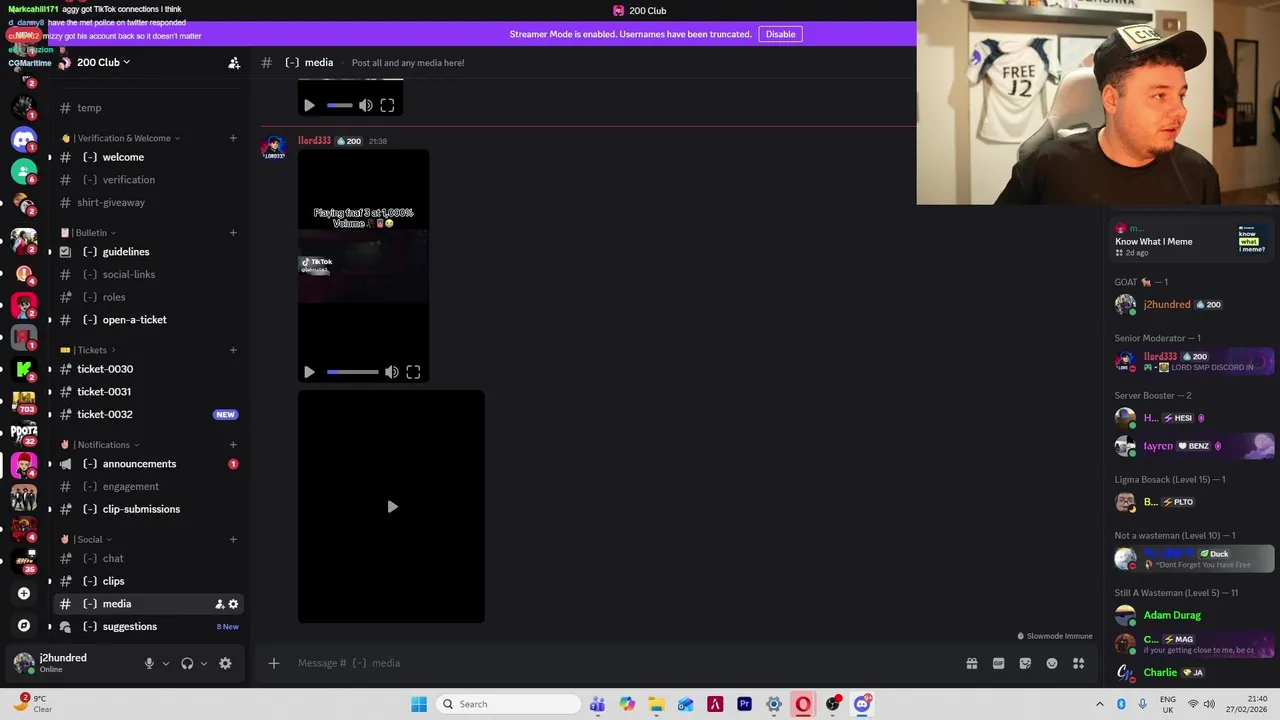Open the ticket-0032 channel
This screenshot has width=1280, height=720.
(149, 414)
